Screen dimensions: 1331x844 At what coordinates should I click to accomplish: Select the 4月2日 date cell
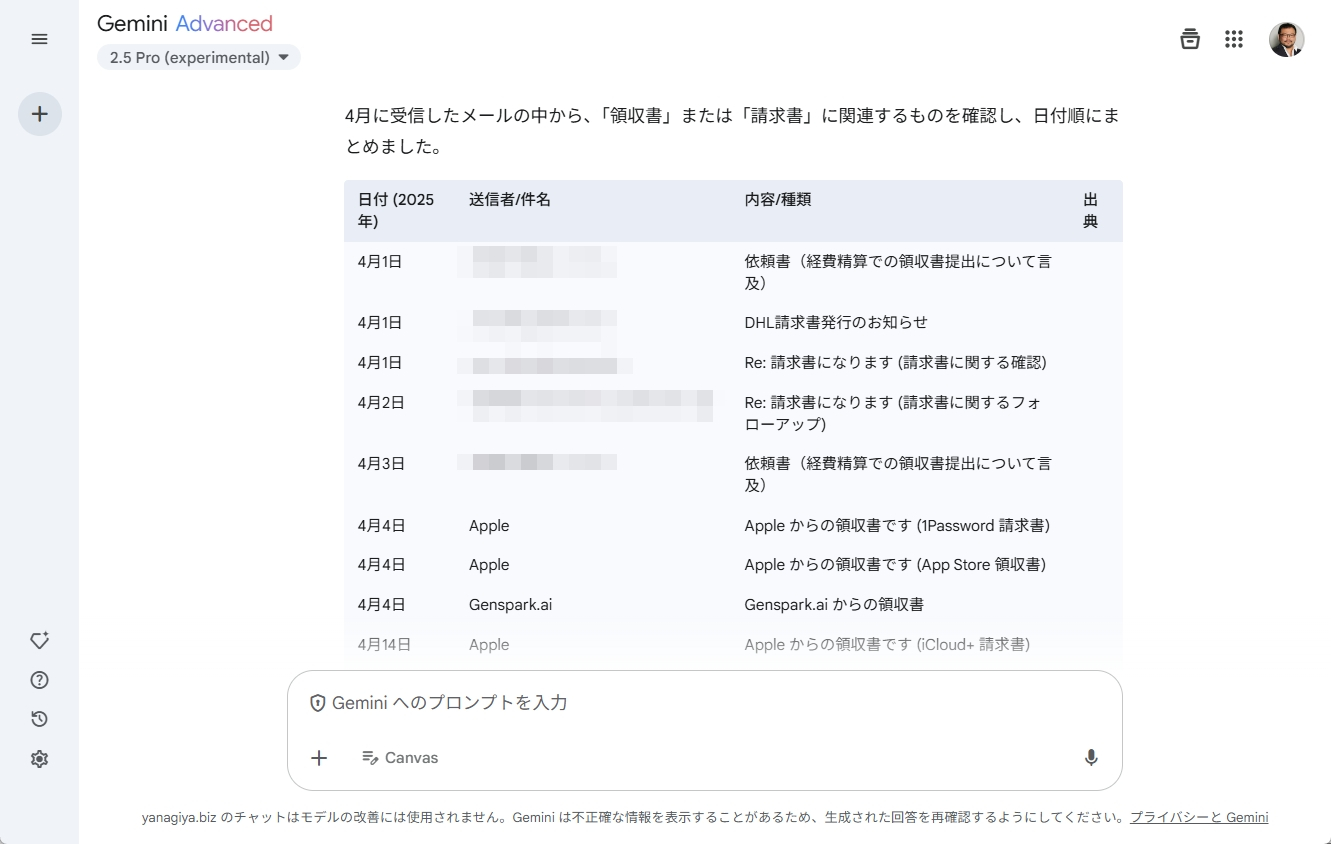click(381, 402)
